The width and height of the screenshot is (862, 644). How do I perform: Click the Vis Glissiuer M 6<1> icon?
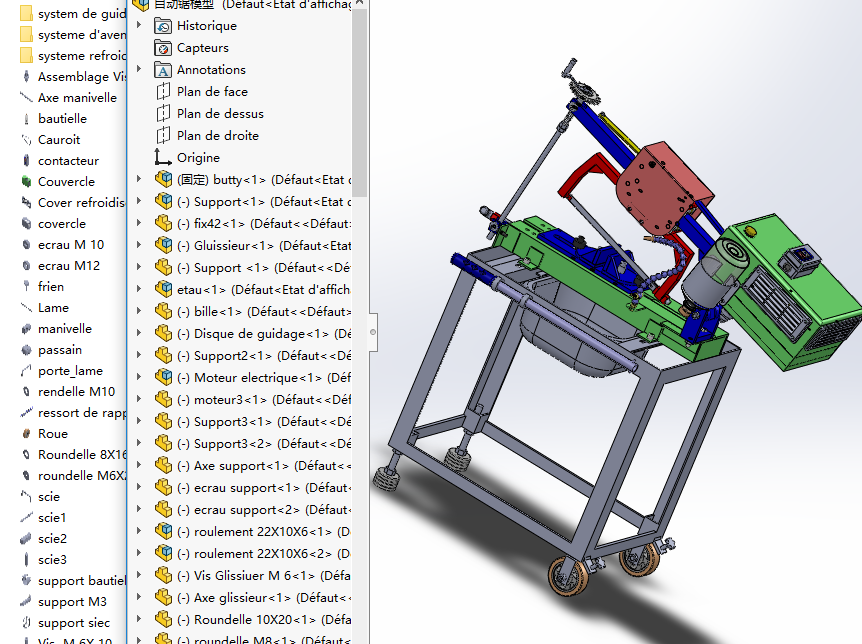[163, 575]
